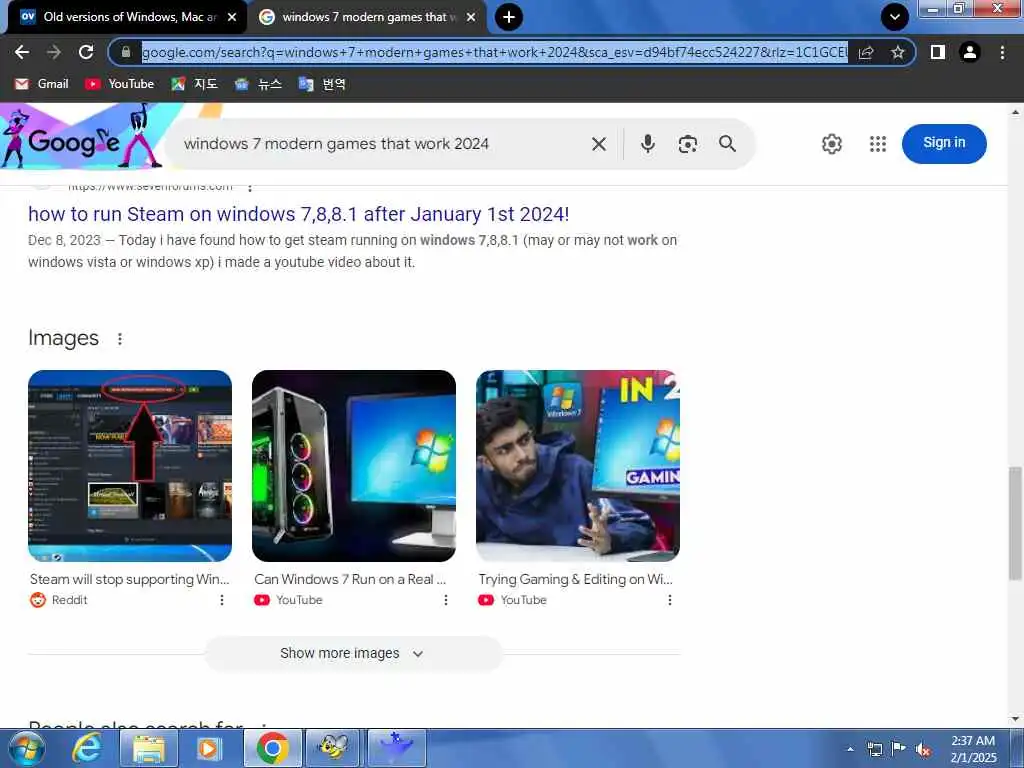Open a new browser tab
Viewport: 1024px width, 768px height.
tap(509, 17)
